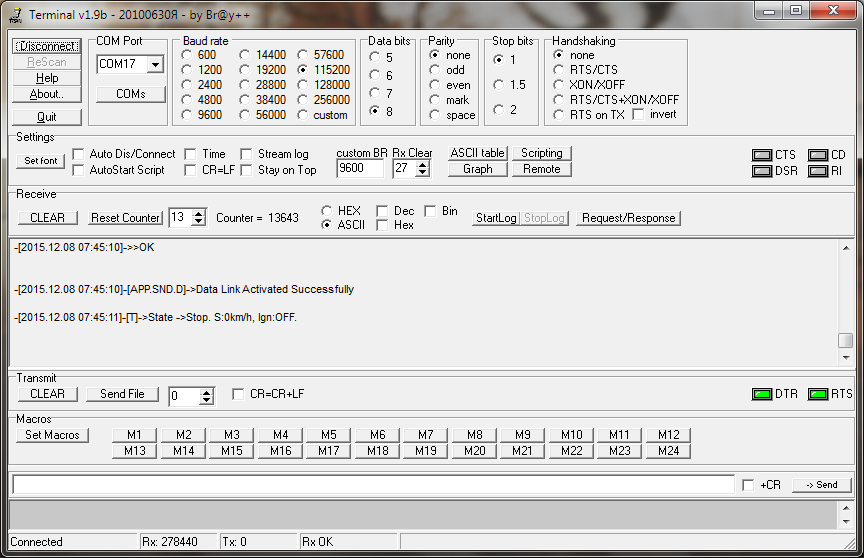Viewport: 864px width, 558px height.
Task: Run macro M1
Action: (x=134, y=435)
